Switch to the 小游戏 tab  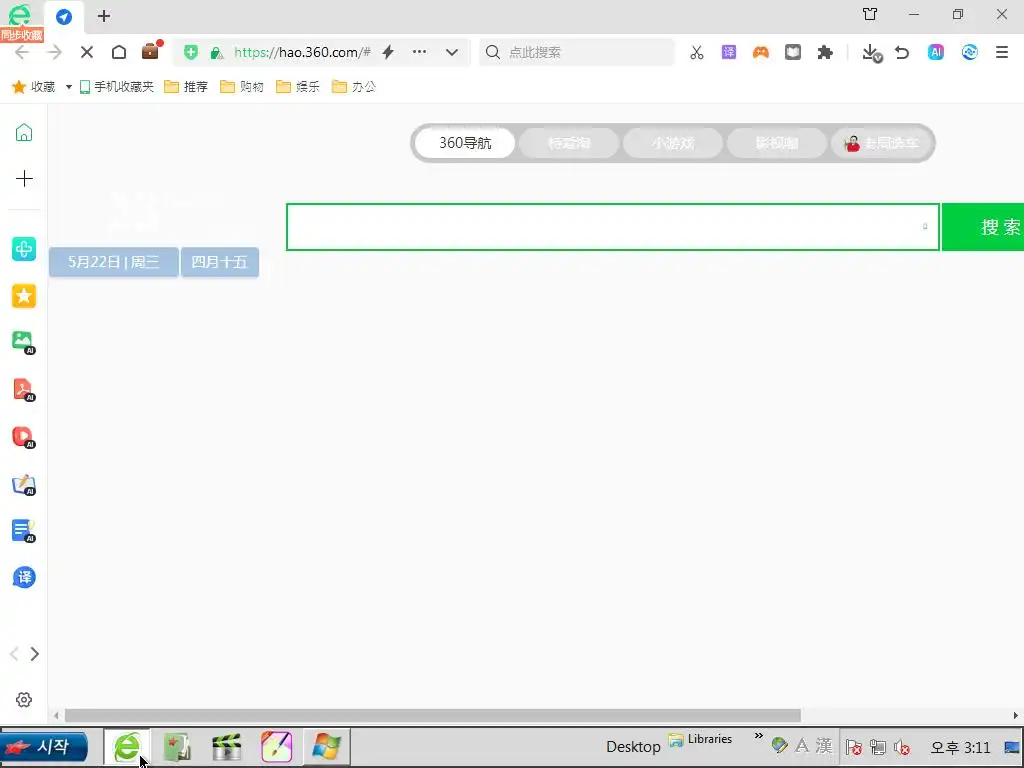click(673, 143)
